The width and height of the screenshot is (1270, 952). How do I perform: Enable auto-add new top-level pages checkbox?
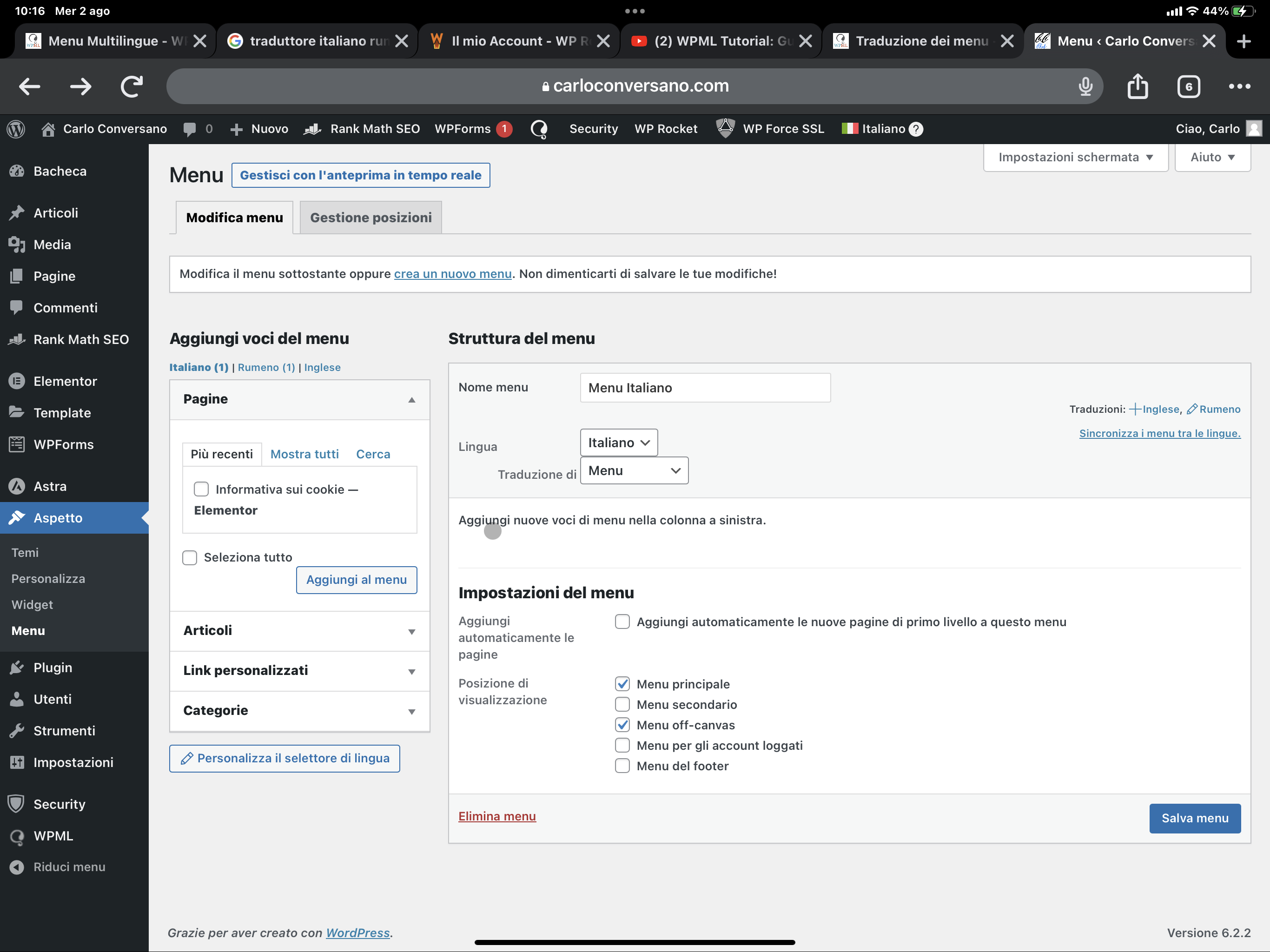(622, 622)
